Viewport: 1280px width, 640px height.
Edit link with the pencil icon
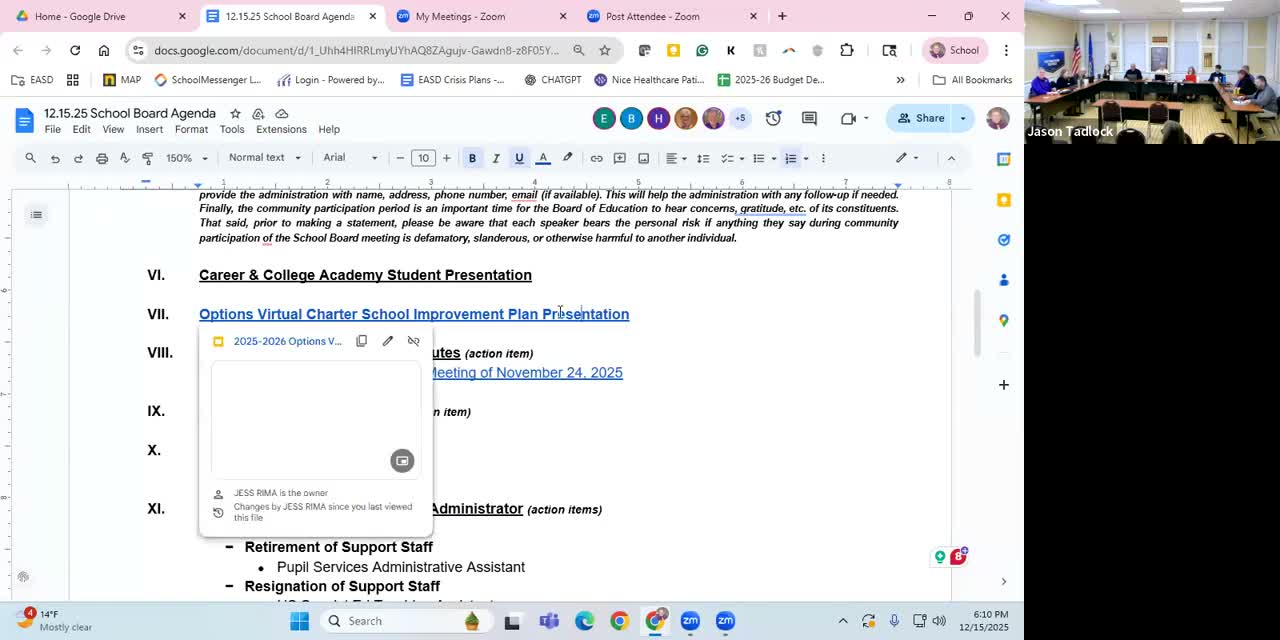tap(388, 341)
